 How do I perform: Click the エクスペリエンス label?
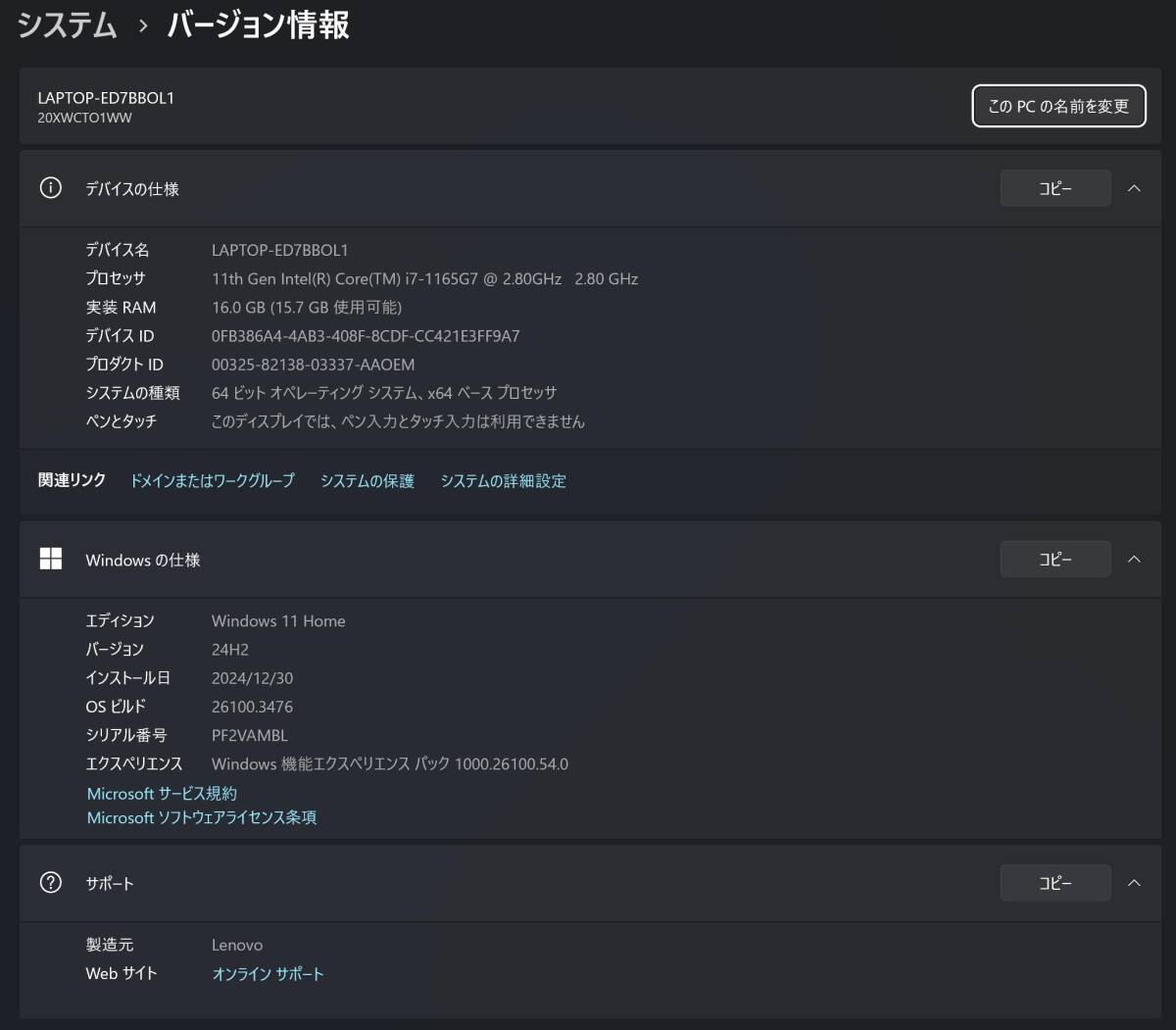134,763
